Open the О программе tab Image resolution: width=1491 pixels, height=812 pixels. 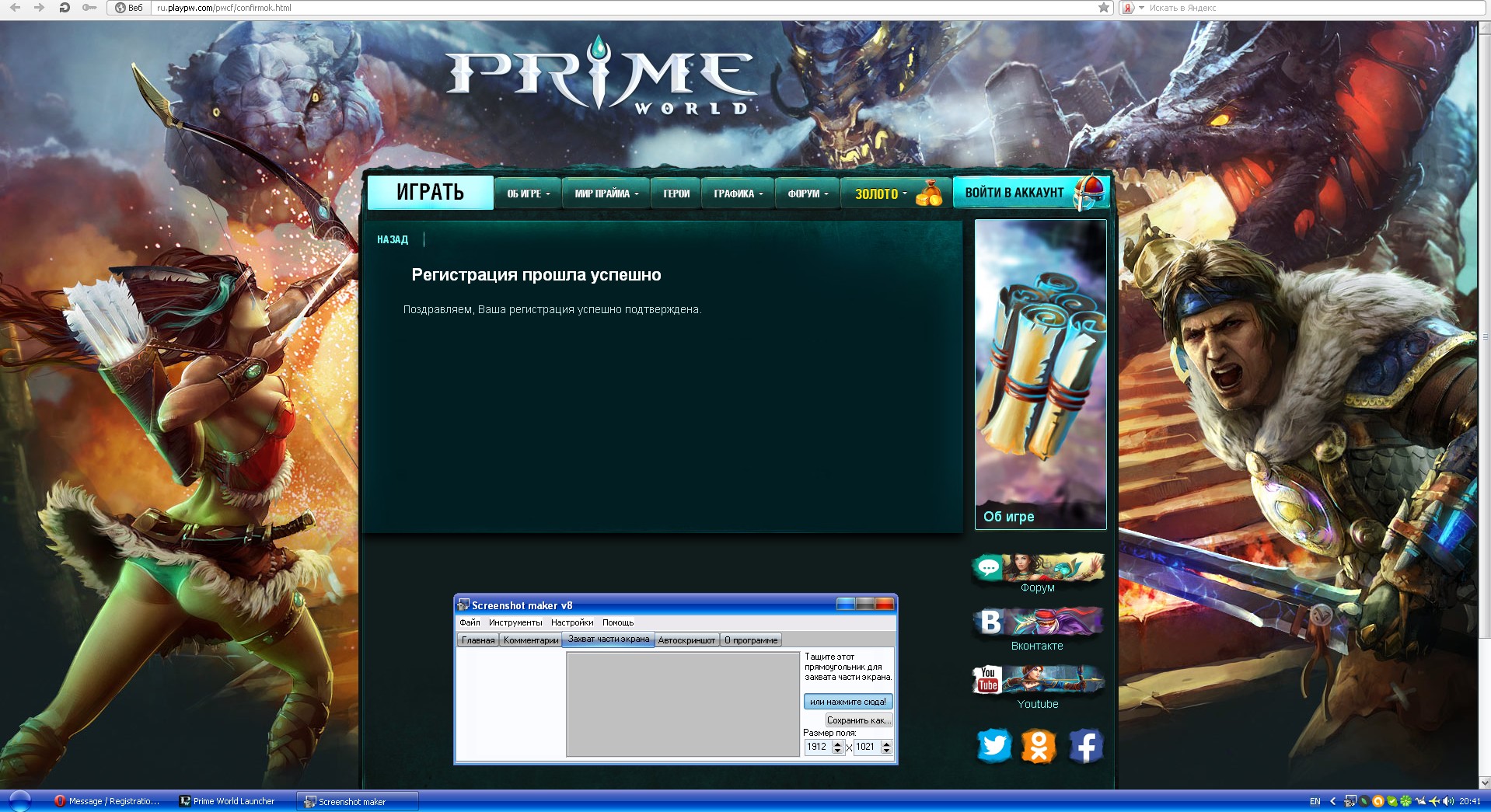751,640
